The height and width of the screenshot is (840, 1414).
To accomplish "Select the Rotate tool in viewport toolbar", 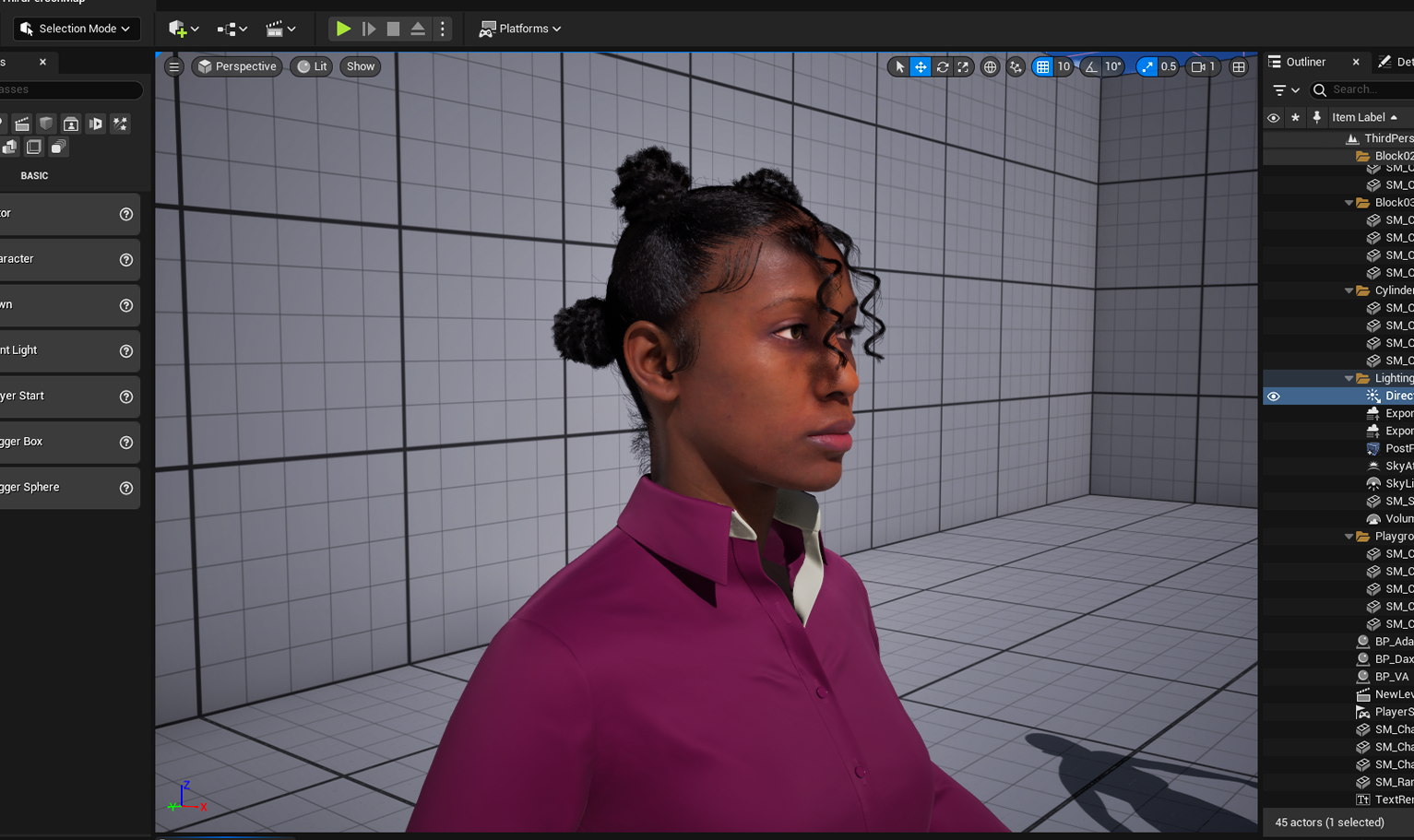I will coord(942,66).
